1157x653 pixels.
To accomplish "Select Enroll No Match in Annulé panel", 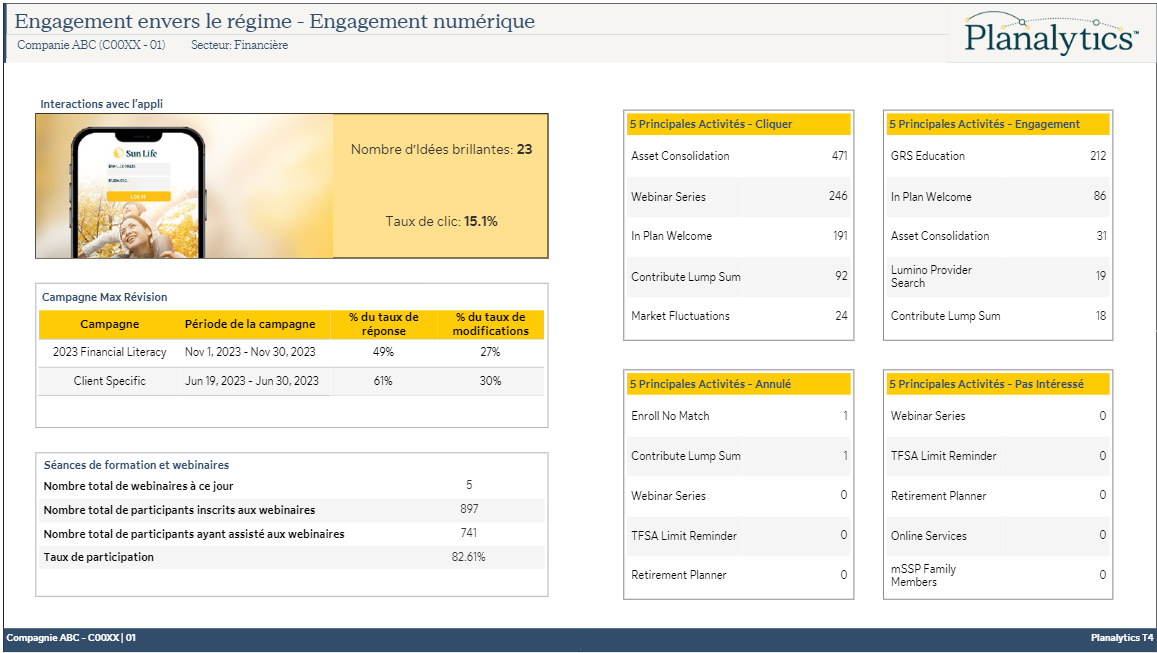I will (670, 416).
